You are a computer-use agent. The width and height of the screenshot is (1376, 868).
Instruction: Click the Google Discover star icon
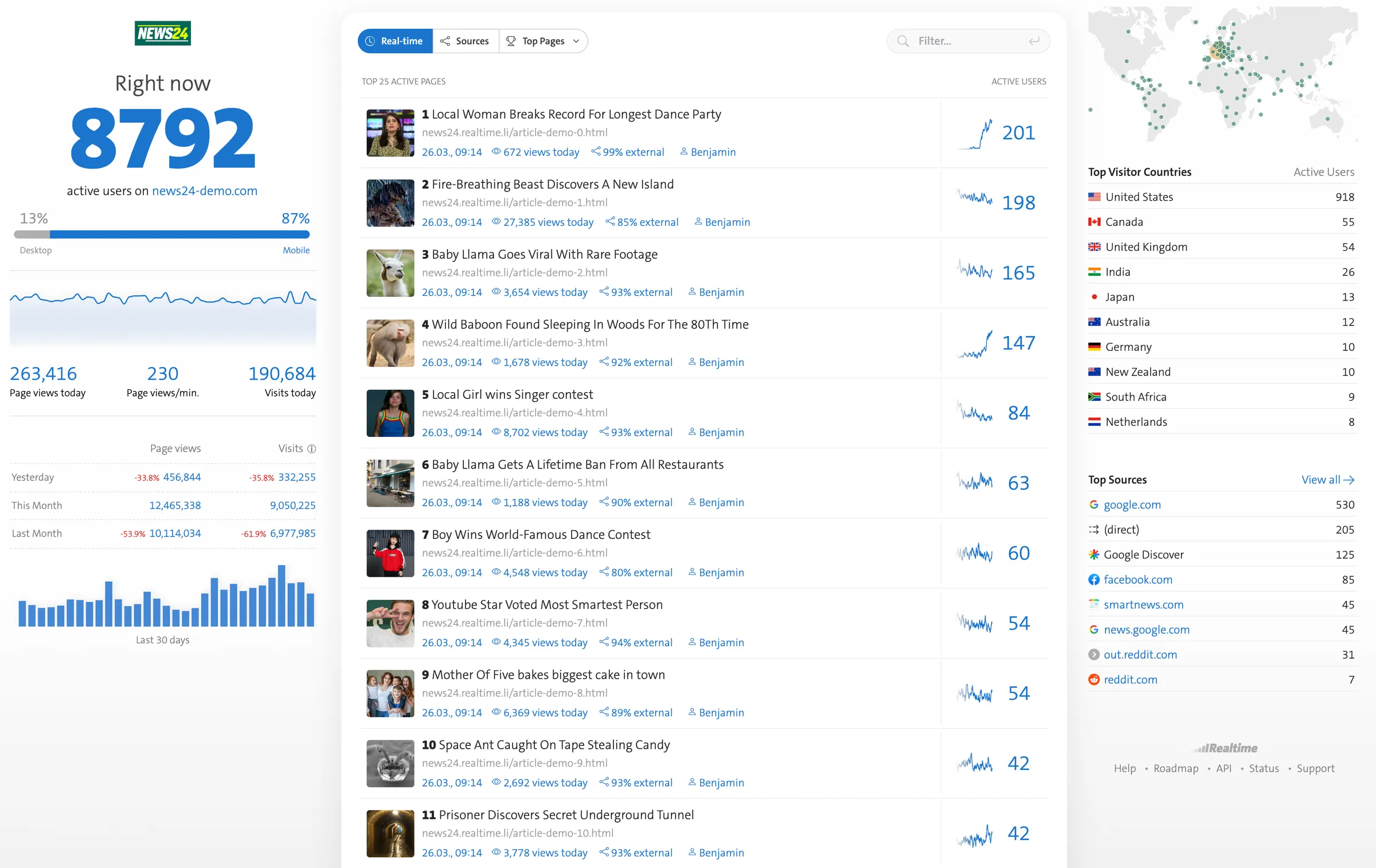click(1094, 554)
